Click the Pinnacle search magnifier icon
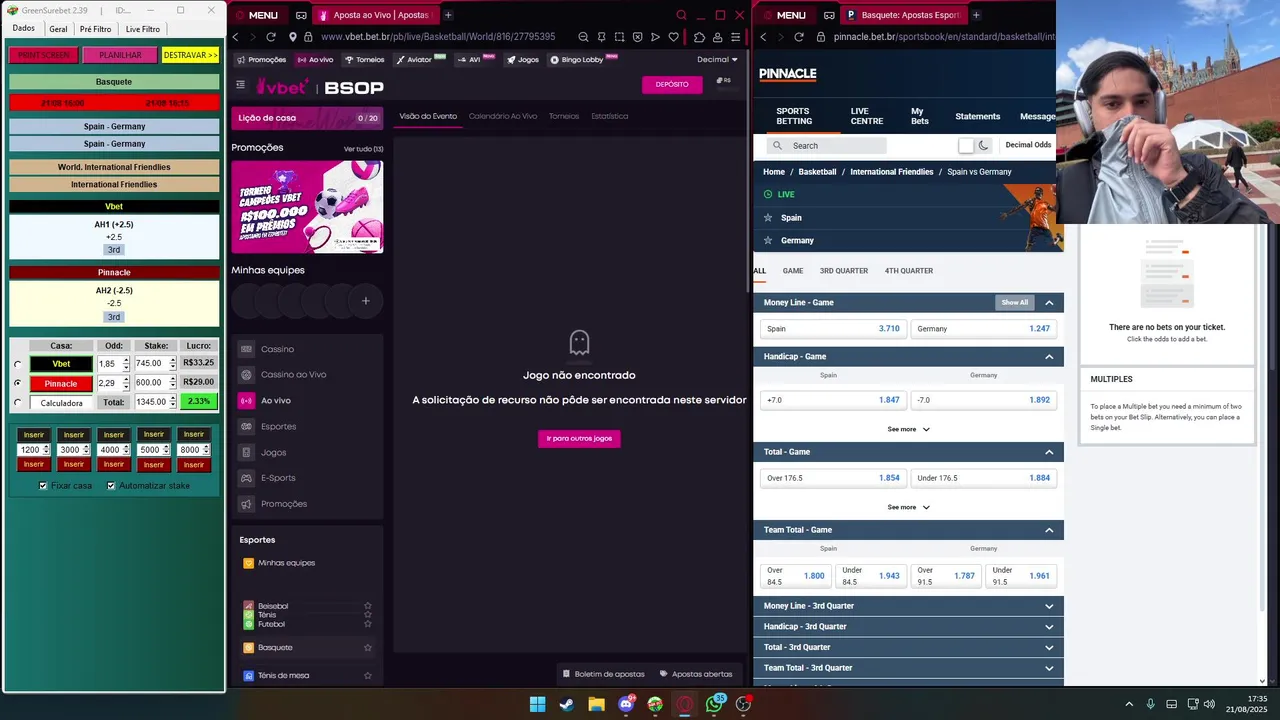This screenshot has width=1280, height=720. (x=778, y=146)
